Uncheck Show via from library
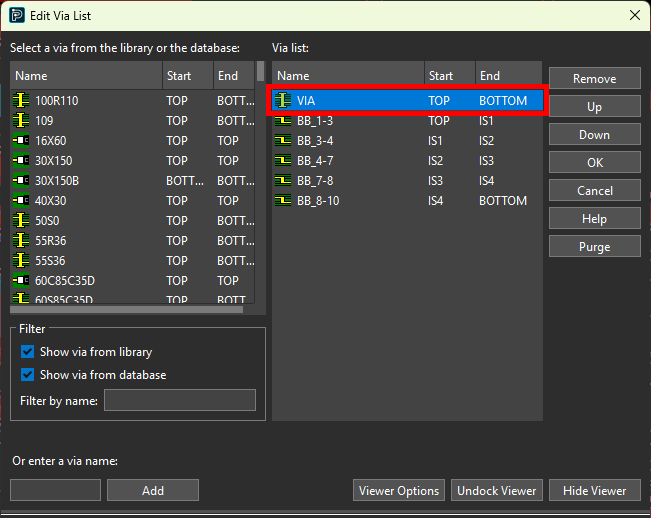The width and height of the screenshot is (651, 518). coord(28,352)
